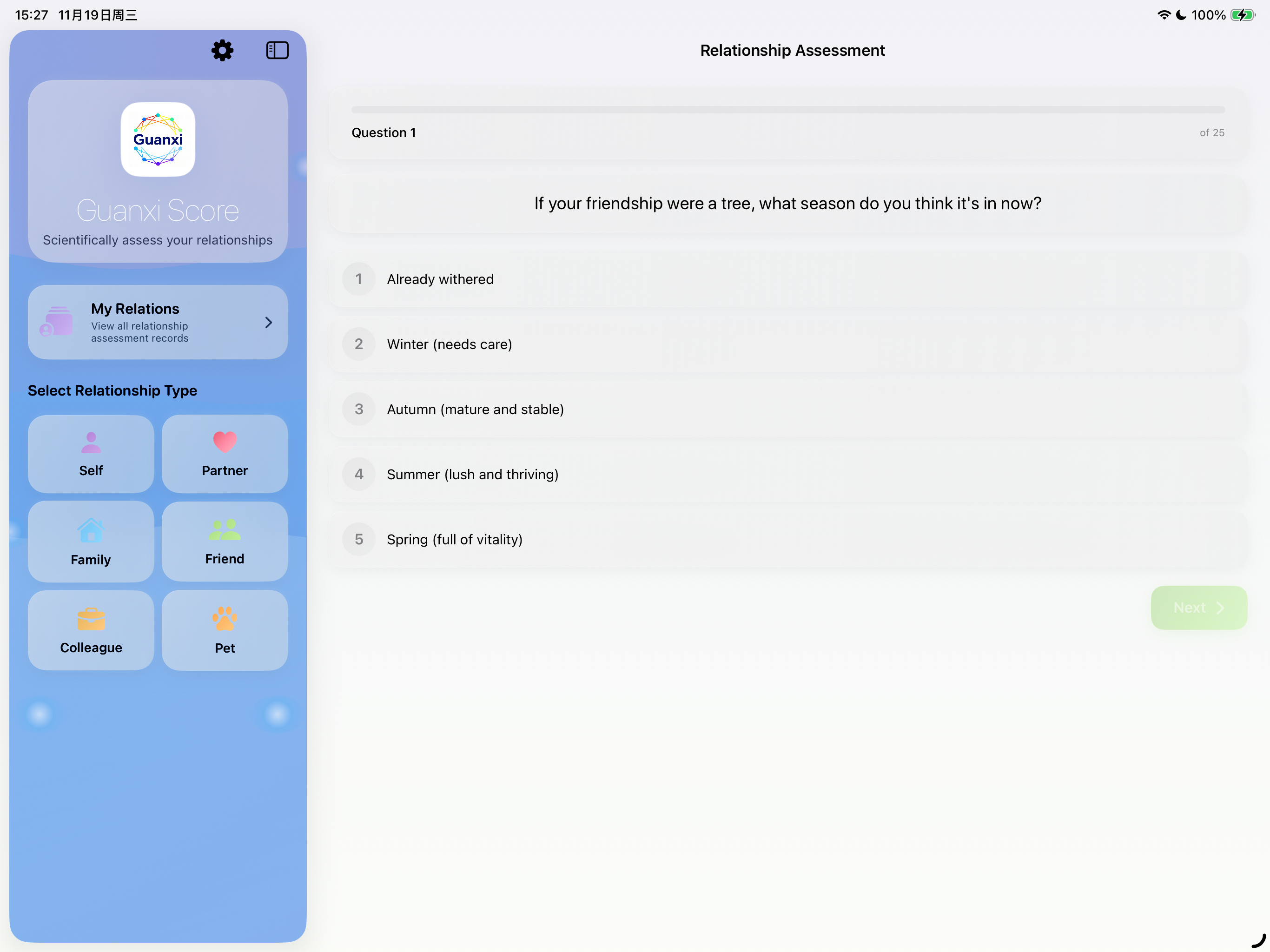Choose answer 'Already withered'

click(x=788, y=279)
